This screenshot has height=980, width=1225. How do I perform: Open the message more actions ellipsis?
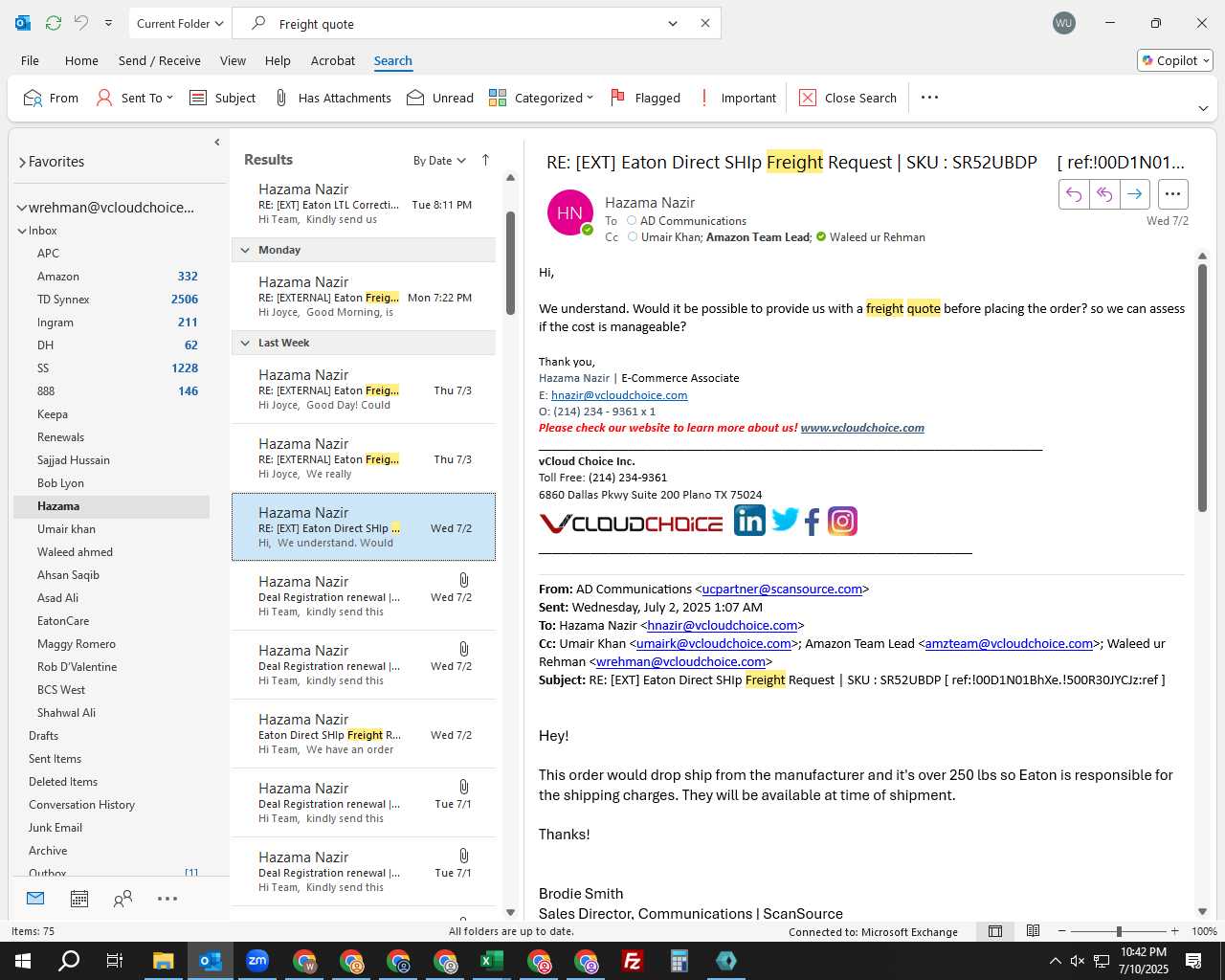(1172, 194)
